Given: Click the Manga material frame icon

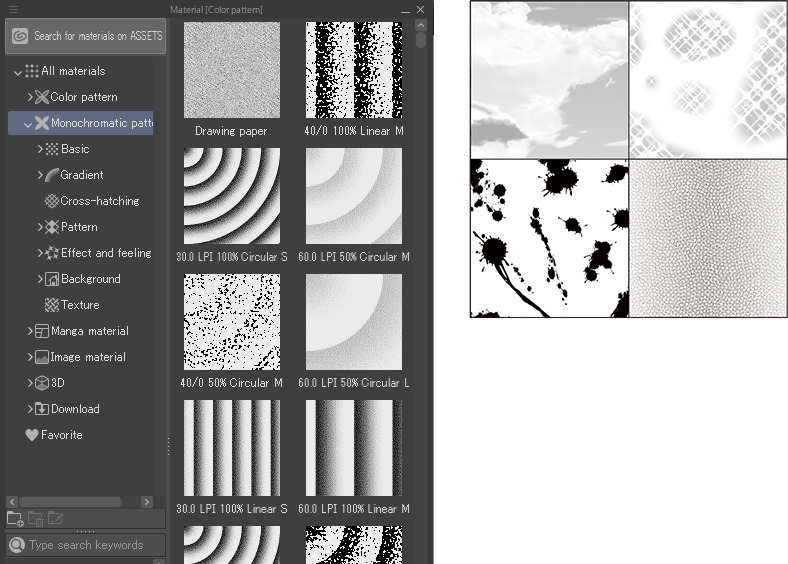Looking at the screenshot, I should [42, 331].
